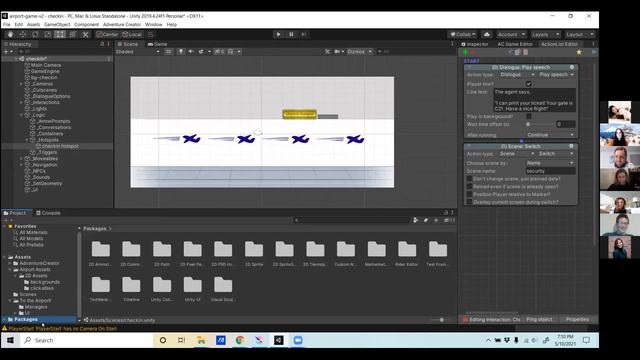The image size is (640, 360).
Task: Click gear icon on Dialogue: Play speech node
Action: click(572, 67)
